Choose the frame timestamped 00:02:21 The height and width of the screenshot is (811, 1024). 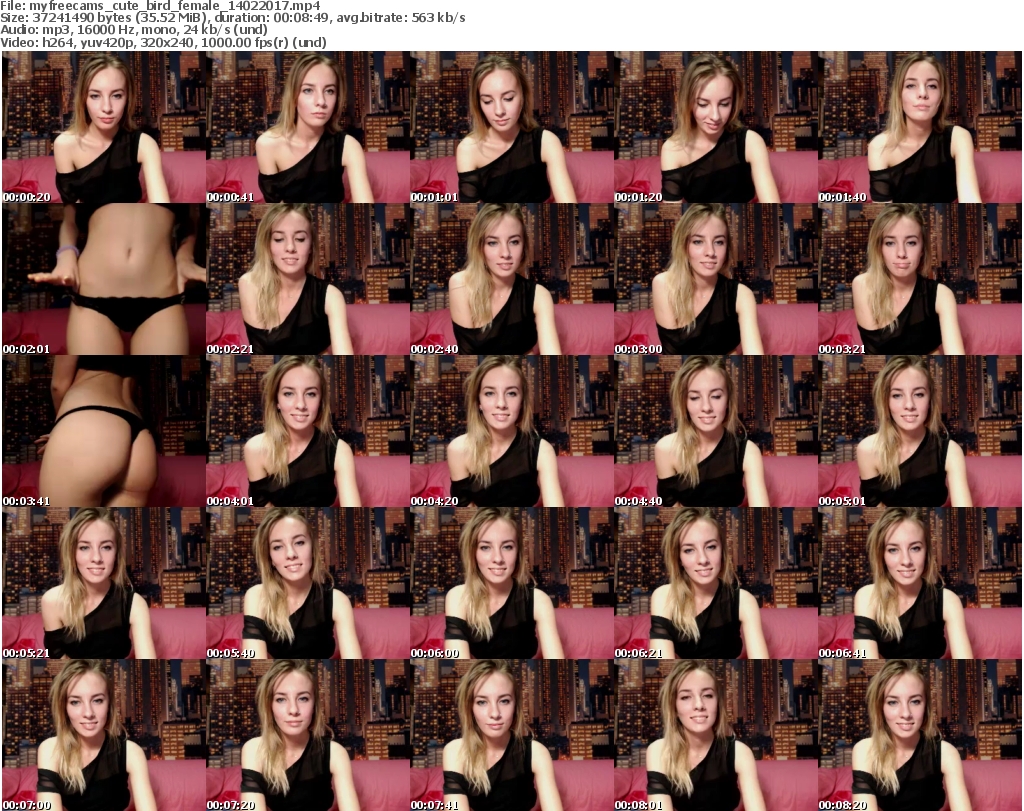[308, 279]
